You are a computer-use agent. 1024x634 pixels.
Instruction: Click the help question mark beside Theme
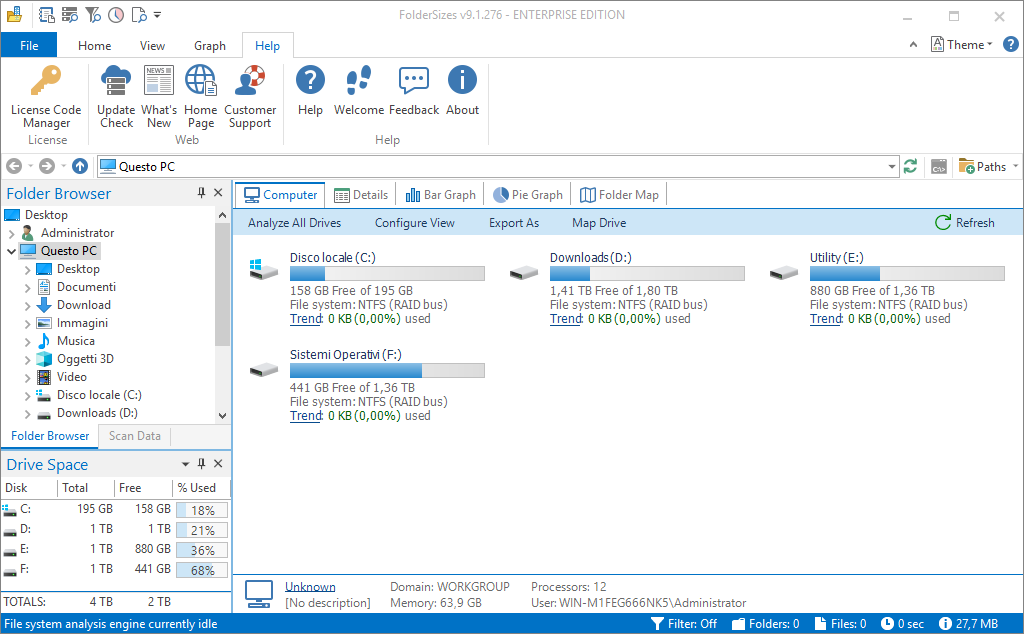tap(1010, 44)
